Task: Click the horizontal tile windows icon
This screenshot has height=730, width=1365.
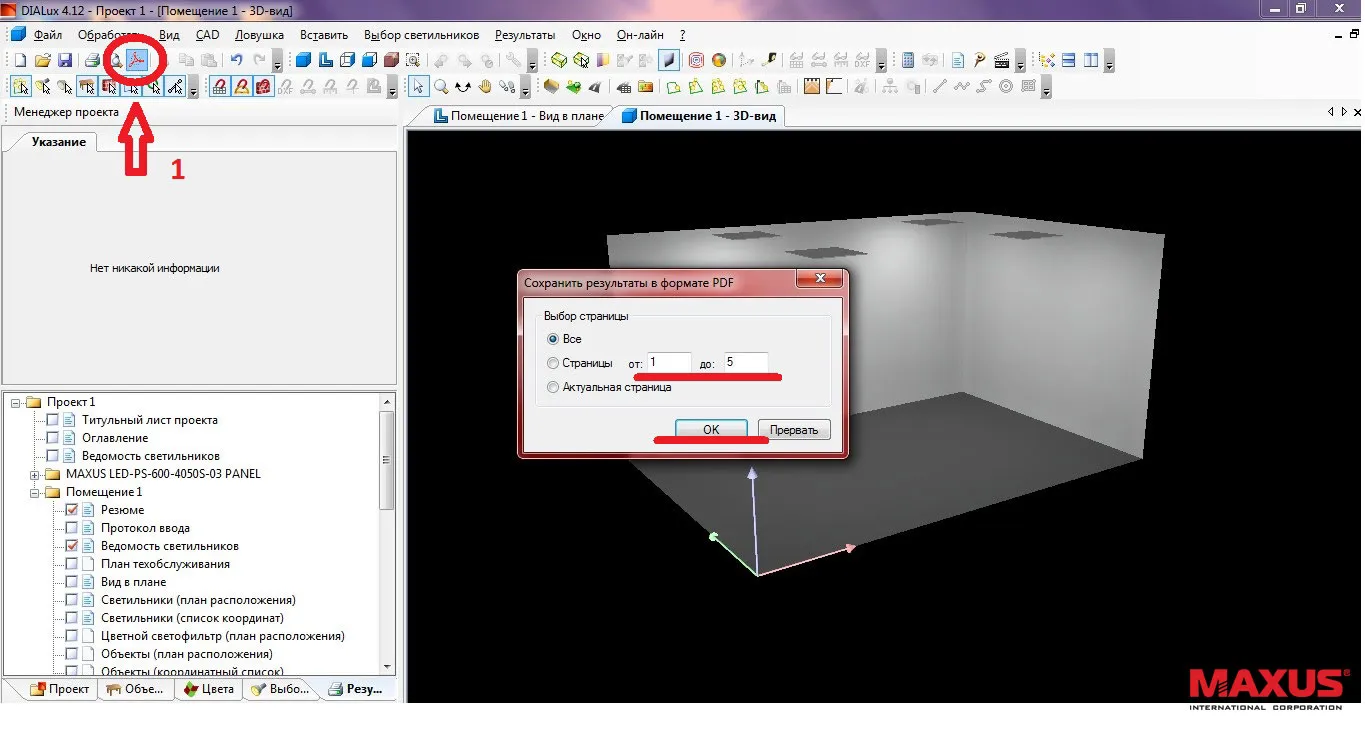Action: pyautogui.click(x=1068, y=61)
